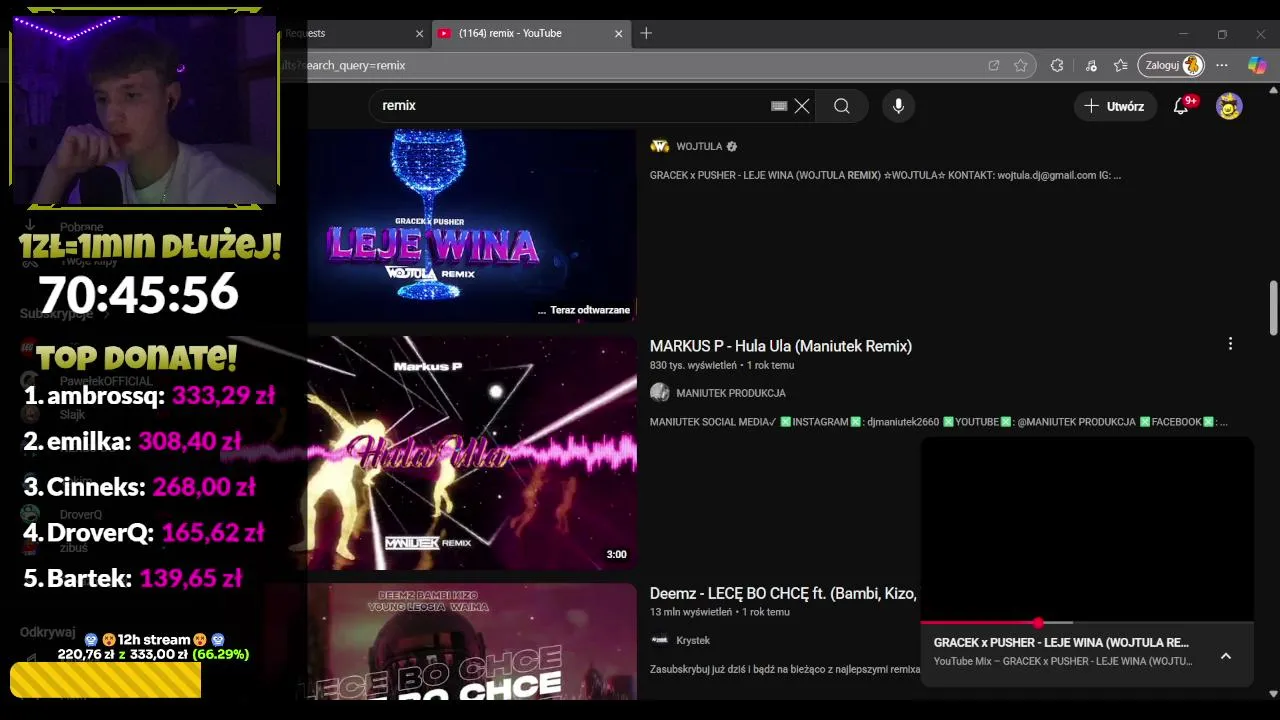Open the Copilot sidebar icon
Image resolution: width=1280 pixels, height=720 pixels.
[1257, 65]
